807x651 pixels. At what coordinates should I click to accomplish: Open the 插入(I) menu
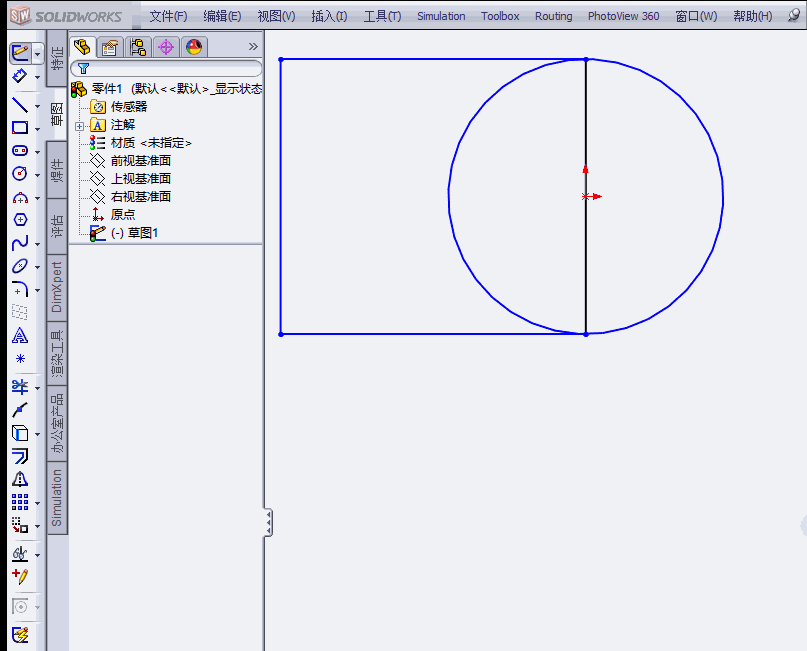click(x=329, y=16)
